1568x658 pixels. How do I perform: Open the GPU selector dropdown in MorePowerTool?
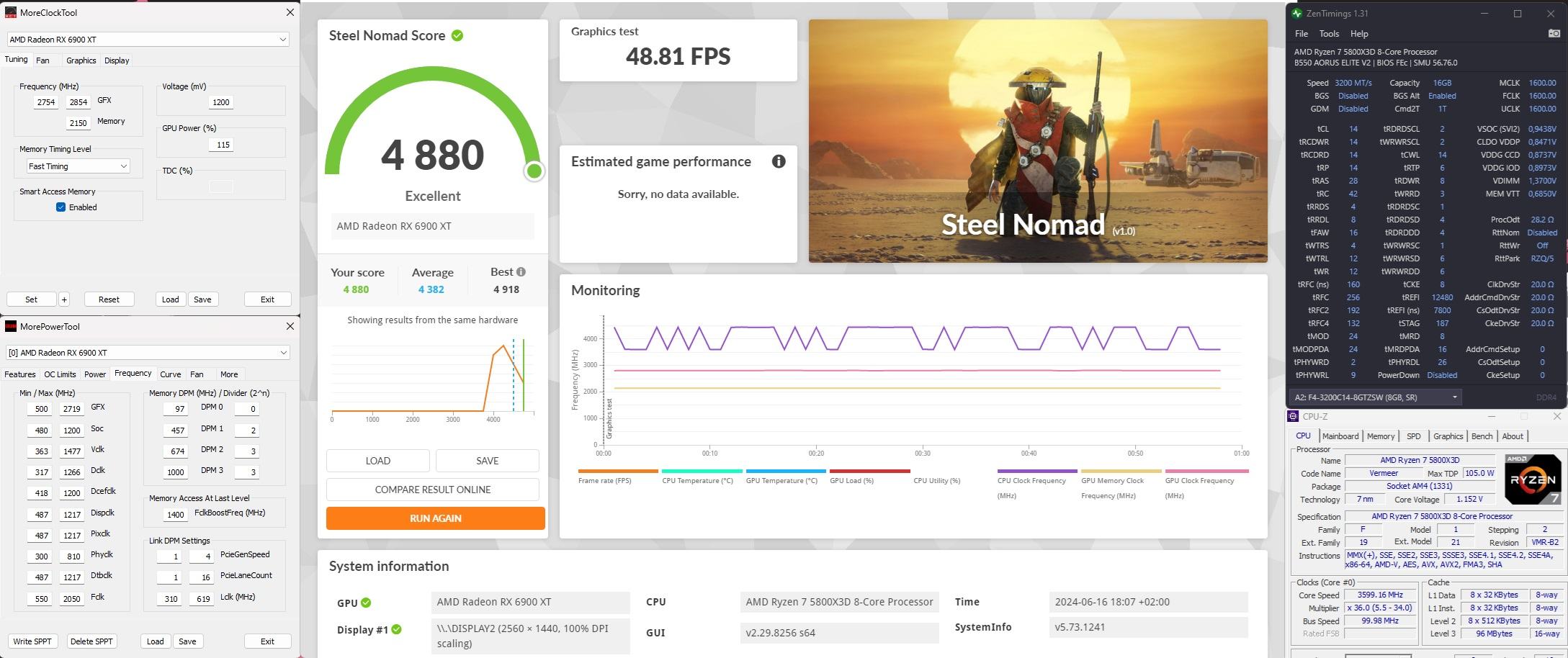click(148, 353)
